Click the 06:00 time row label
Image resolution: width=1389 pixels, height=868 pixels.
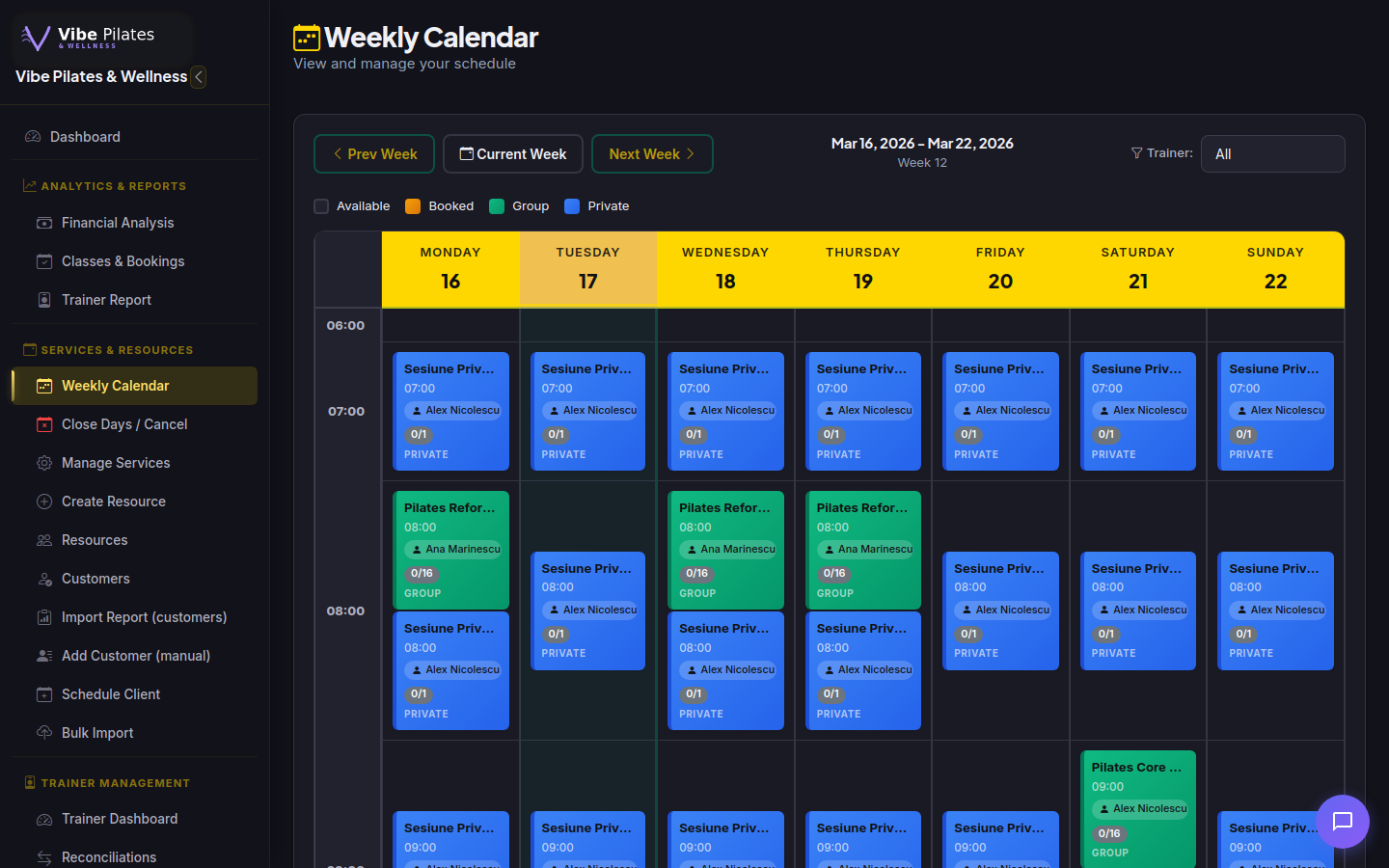345,326
